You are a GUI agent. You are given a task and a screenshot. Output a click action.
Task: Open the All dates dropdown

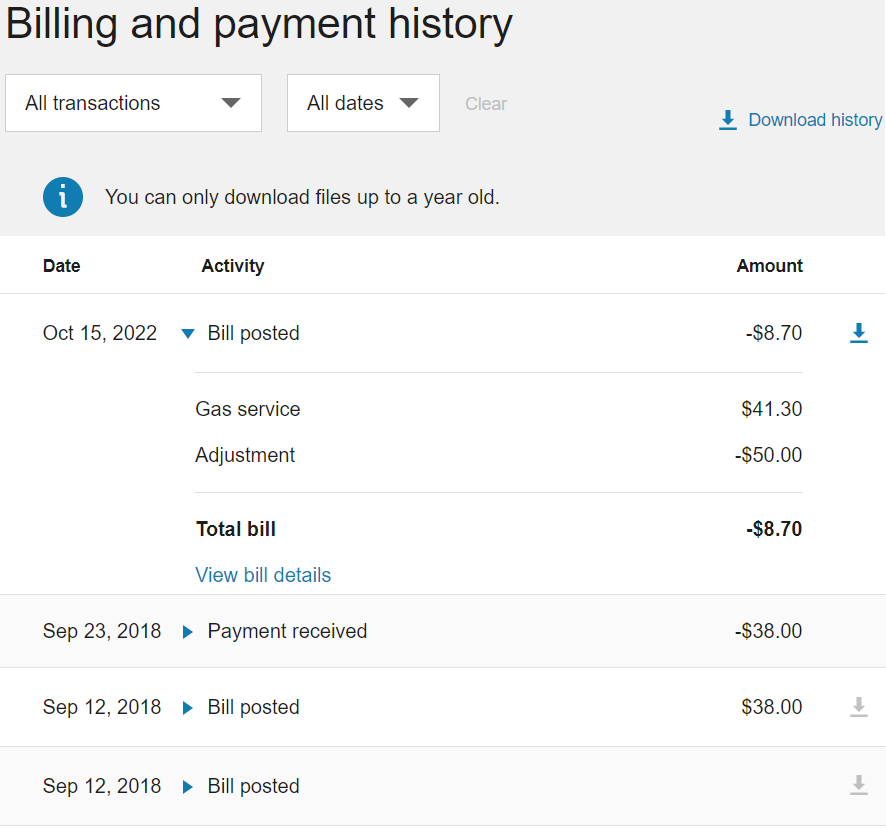pyautogui.click(x=363, y=103)
